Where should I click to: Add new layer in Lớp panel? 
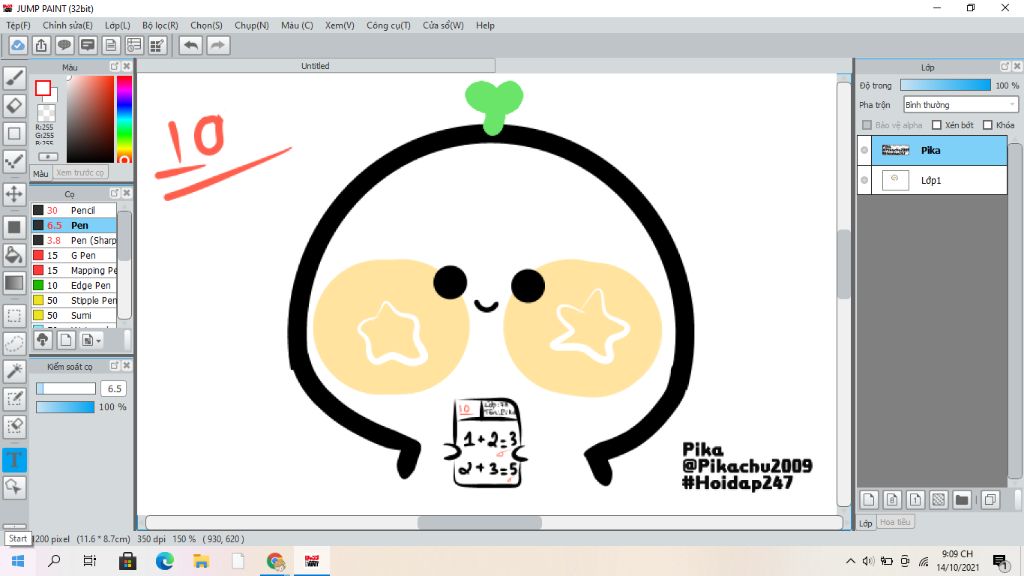click(x=869, y=500)
